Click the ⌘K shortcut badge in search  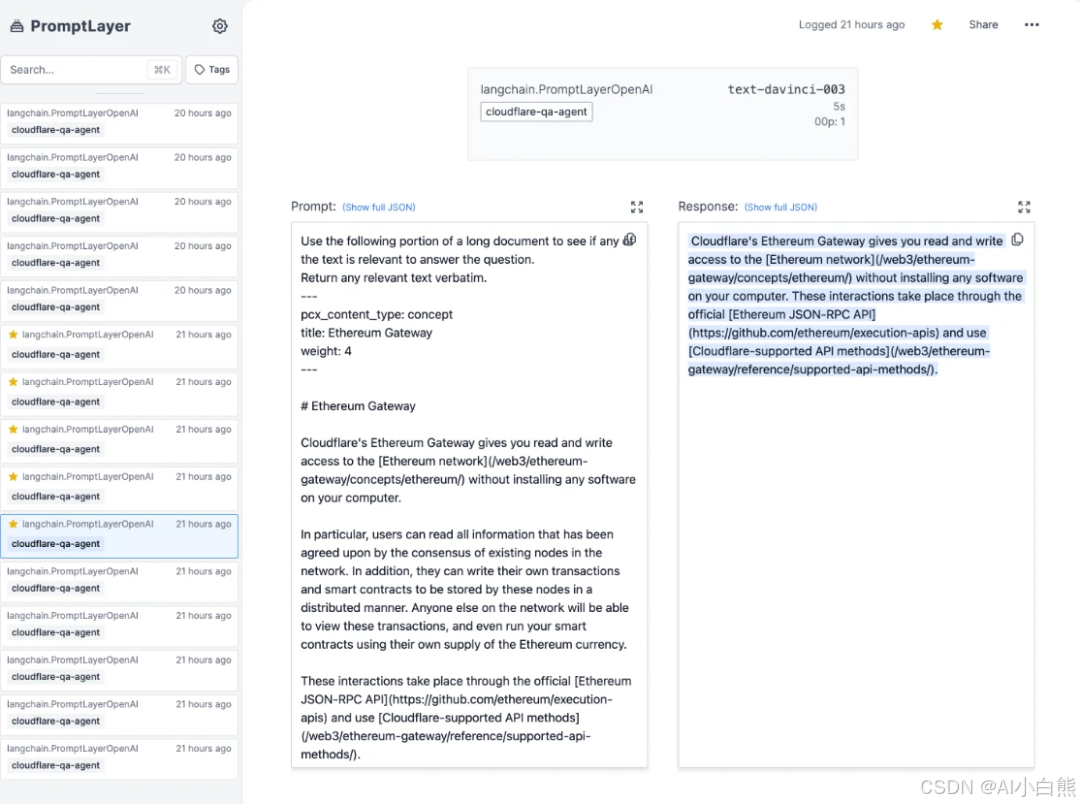(x=162, y=70)
